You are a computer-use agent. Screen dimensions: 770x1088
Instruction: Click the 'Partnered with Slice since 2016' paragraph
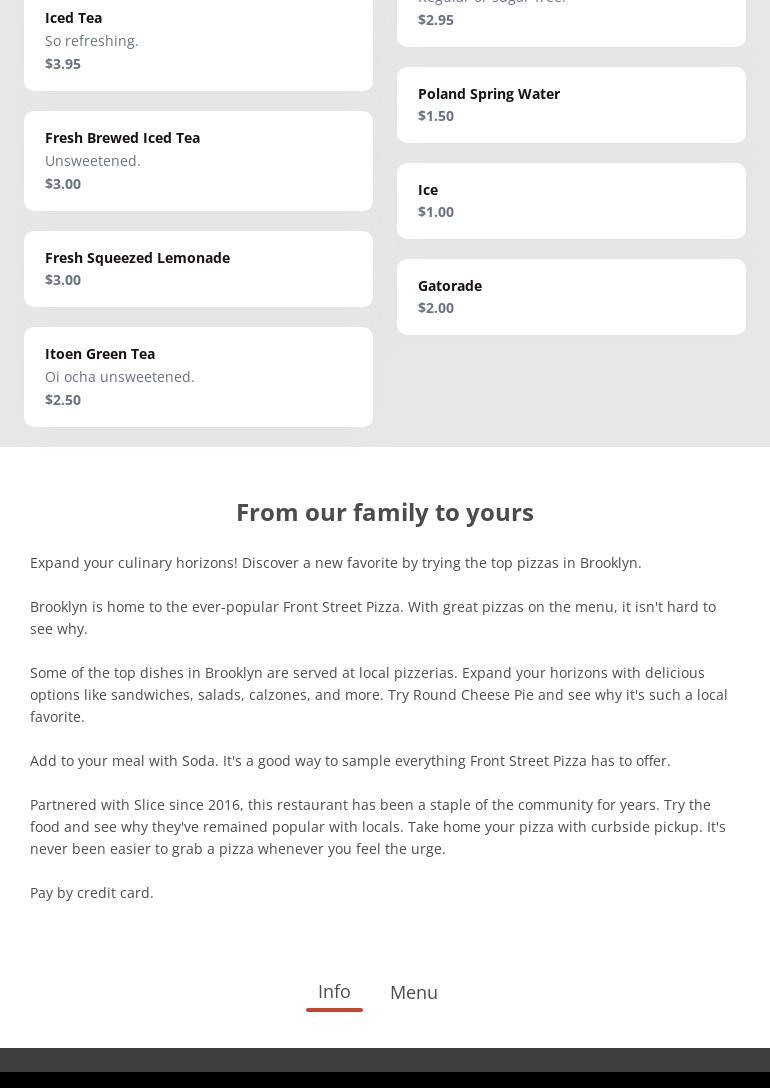[378, 826]
